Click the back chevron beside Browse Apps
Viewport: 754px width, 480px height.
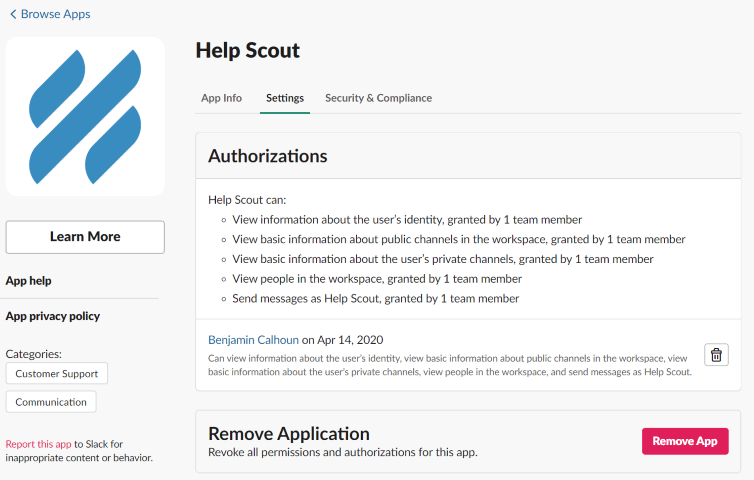13,15
